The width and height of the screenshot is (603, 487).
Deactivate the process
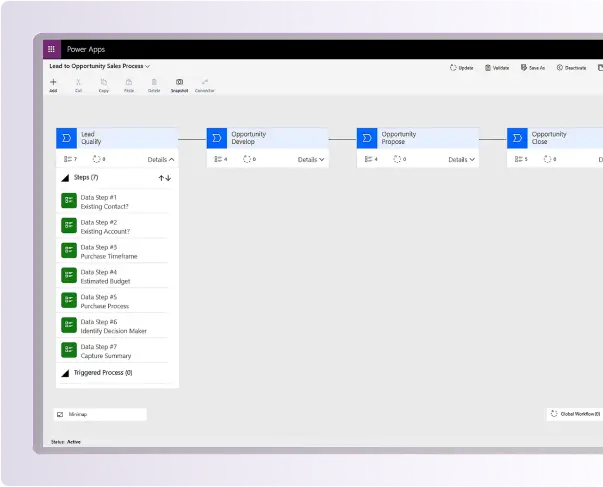pos(571,68)
